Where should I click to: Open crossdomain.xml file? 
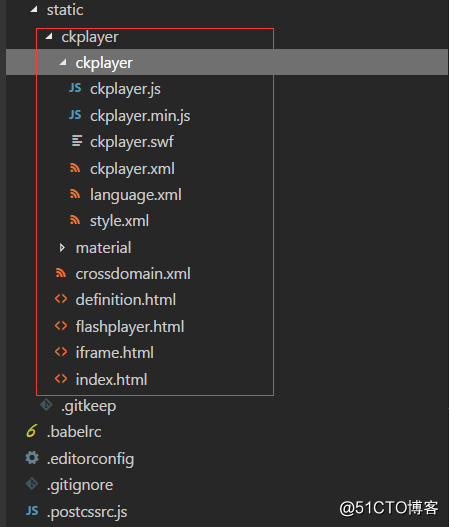[133, 274]
